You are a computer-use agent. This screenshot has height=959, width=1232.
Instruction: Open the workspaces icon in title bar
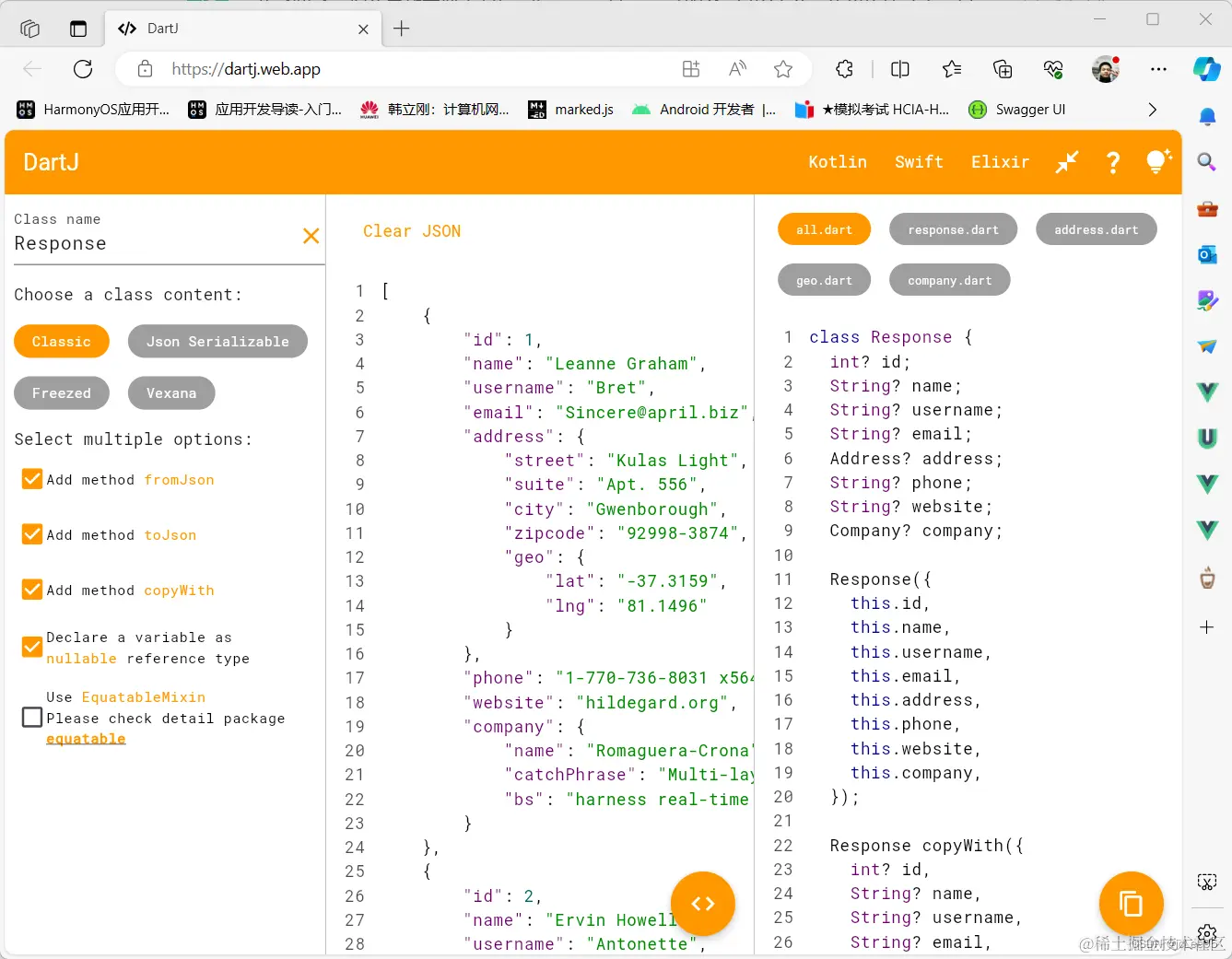tap(29, 29)
